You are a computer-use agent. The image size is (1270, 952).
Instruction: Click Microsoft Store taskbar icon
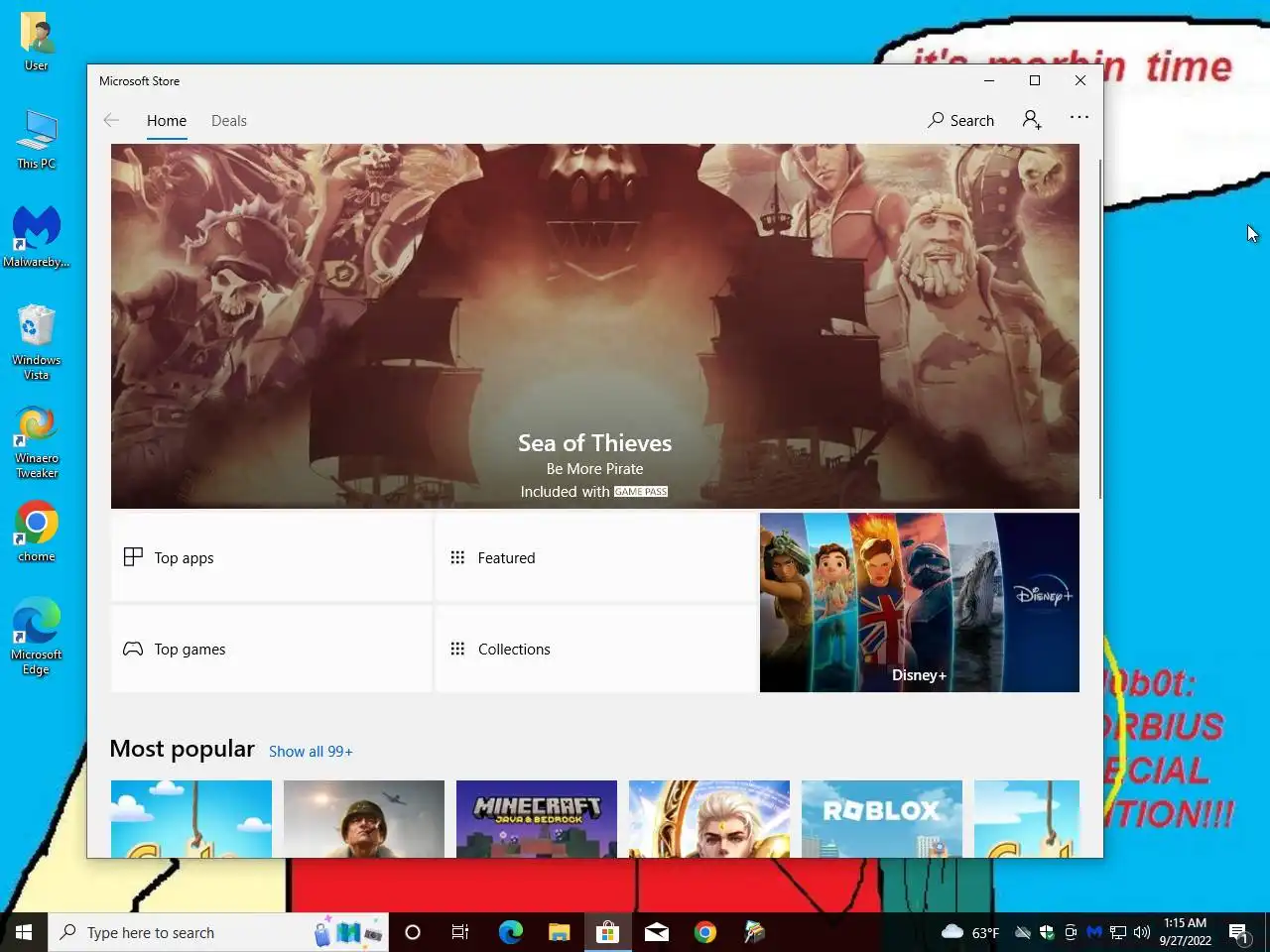tap(607, 932)
